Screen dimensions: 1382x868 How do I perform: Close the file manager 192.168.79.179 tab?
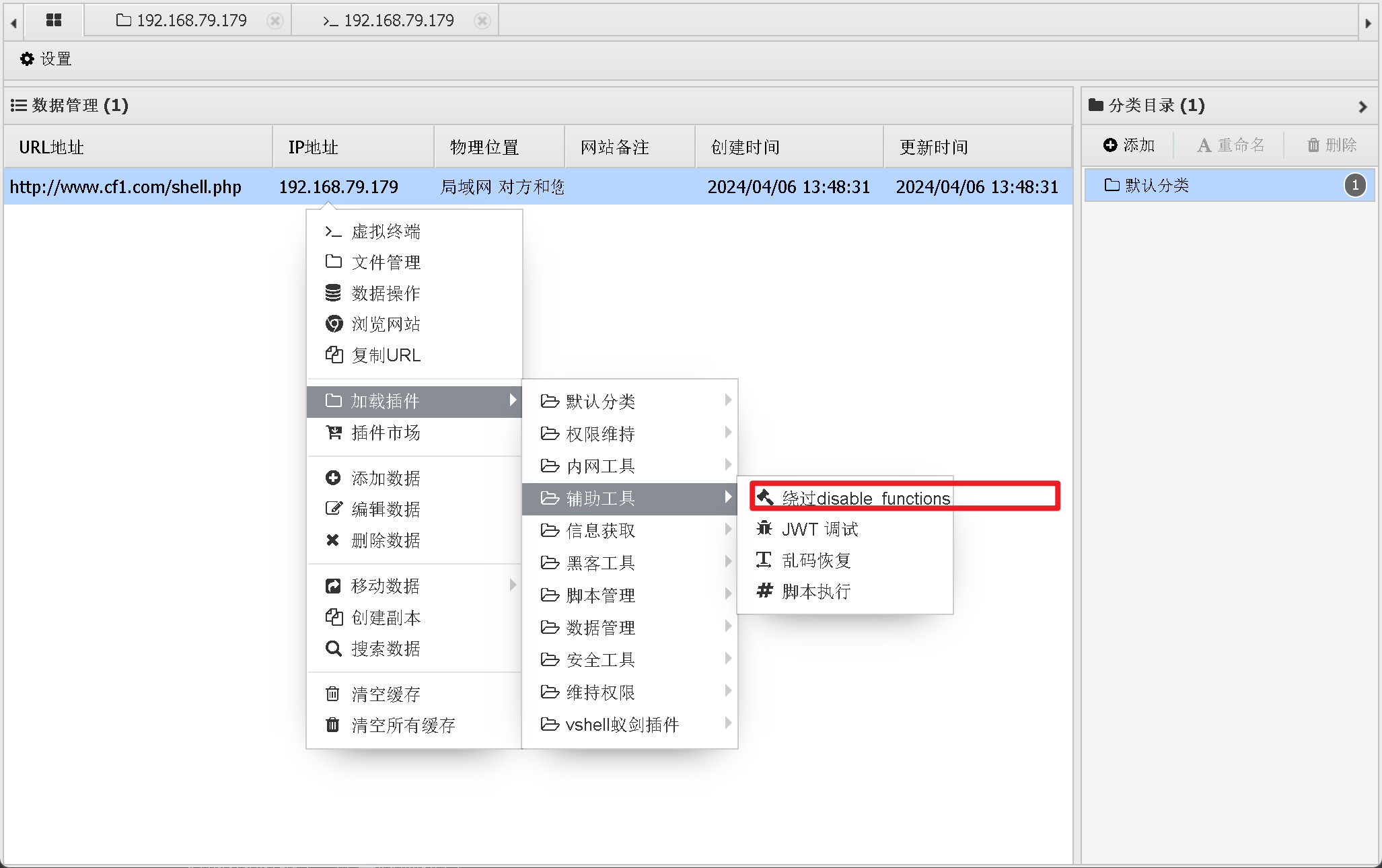(x=275, y=21)
